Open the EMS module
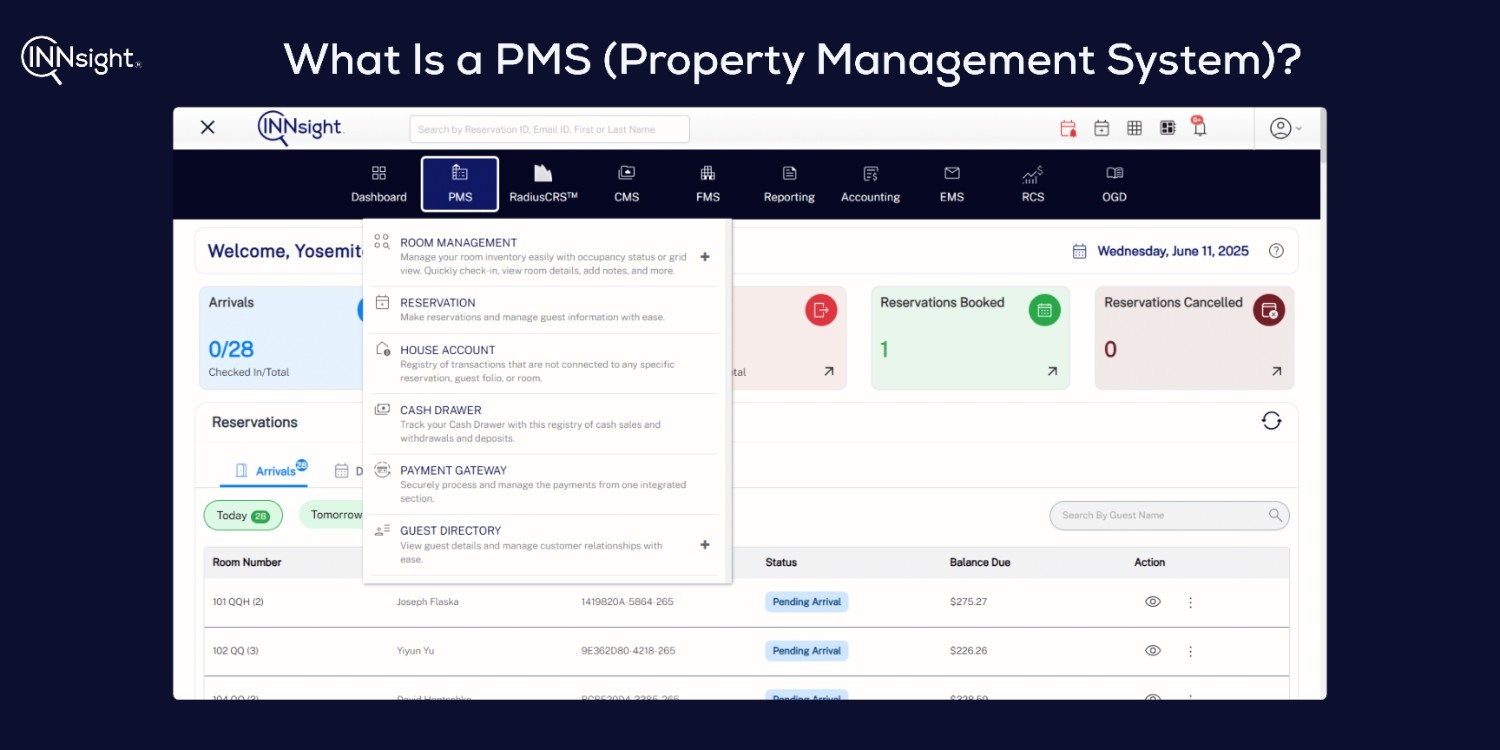The height and width of the screenshot is (750, 1500). pyautogui.click(x=952, y=184)
